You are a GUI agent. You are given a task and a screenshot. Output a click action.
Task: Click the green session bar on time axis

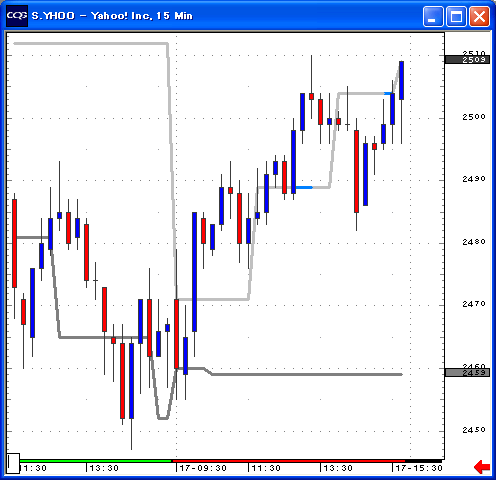click(x=95, y=461)
